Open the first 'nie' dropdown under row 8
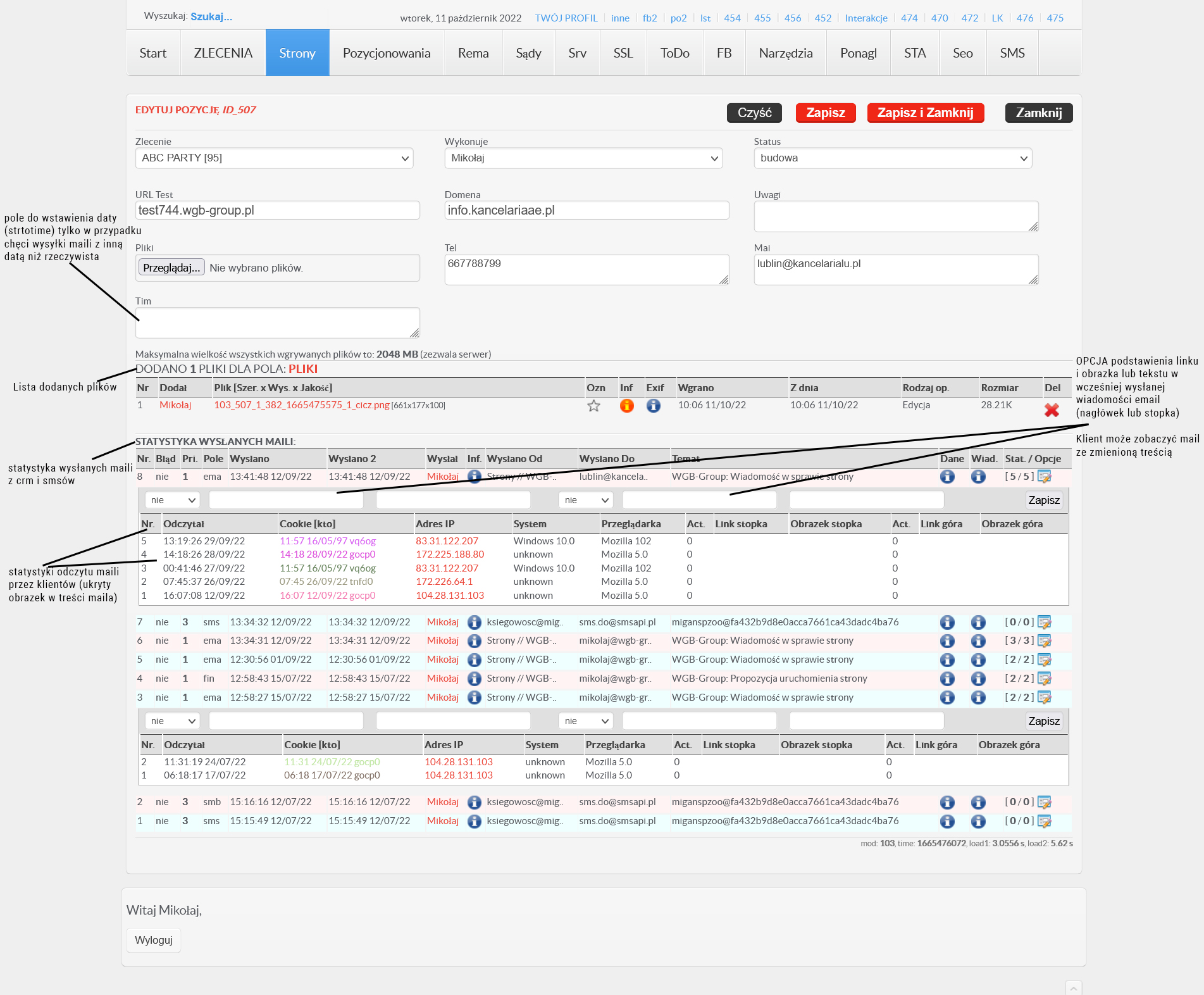 [x=173, y=500]
